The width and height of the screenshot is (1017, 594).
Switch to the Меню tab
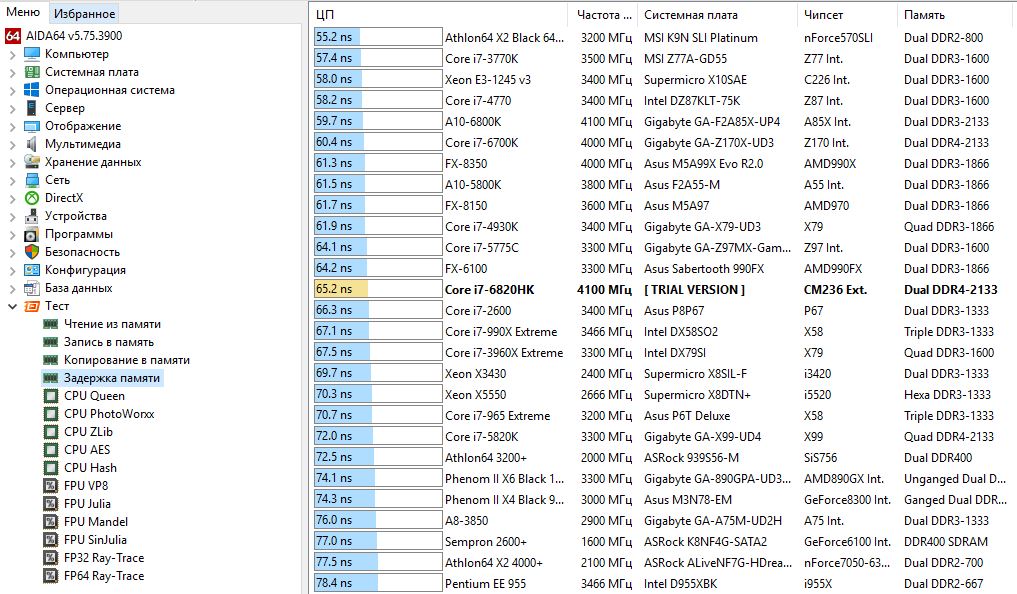coord(23,12)
